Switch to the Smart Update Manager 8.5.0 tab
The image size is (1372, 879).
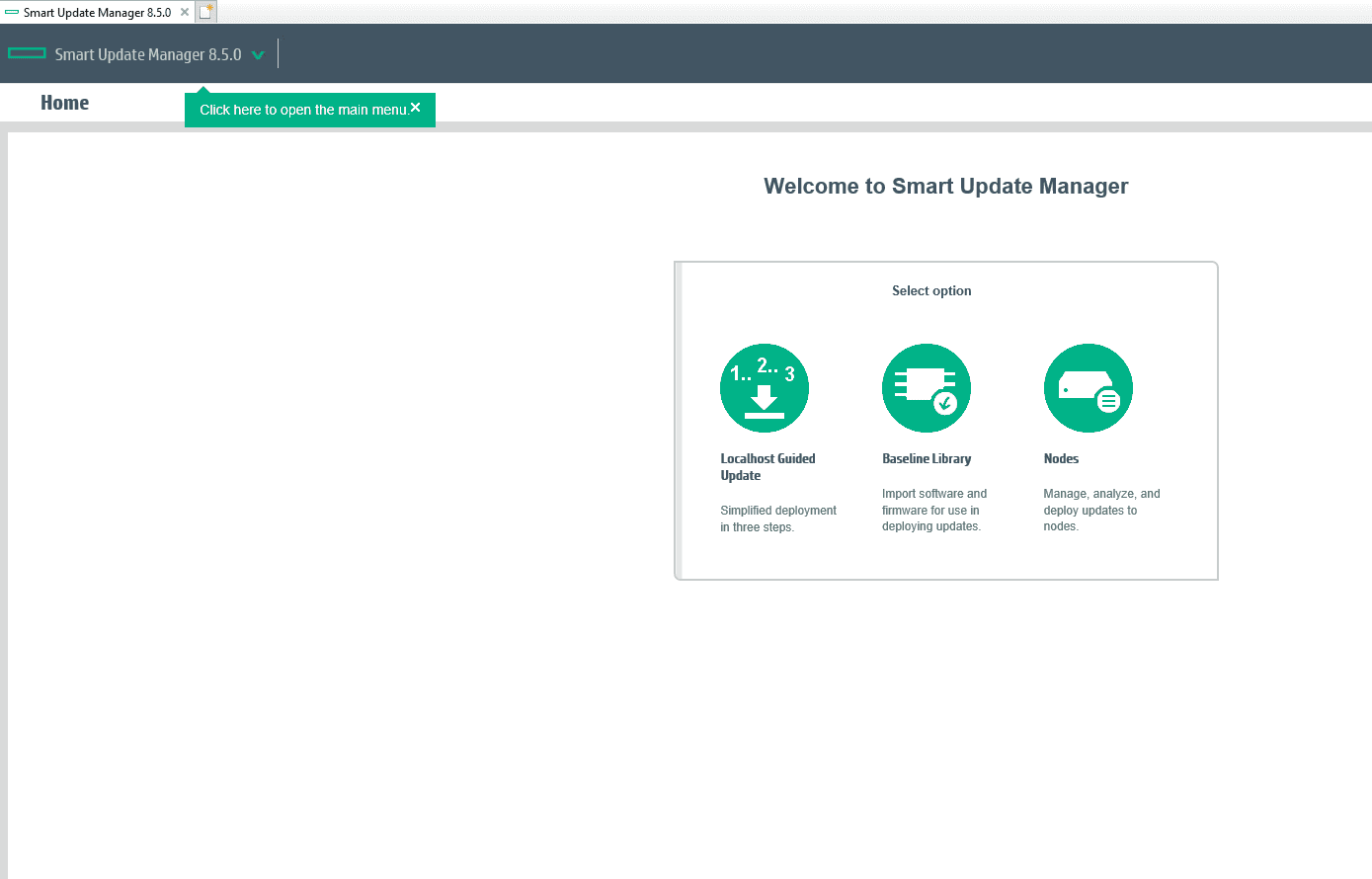[97, 12]
